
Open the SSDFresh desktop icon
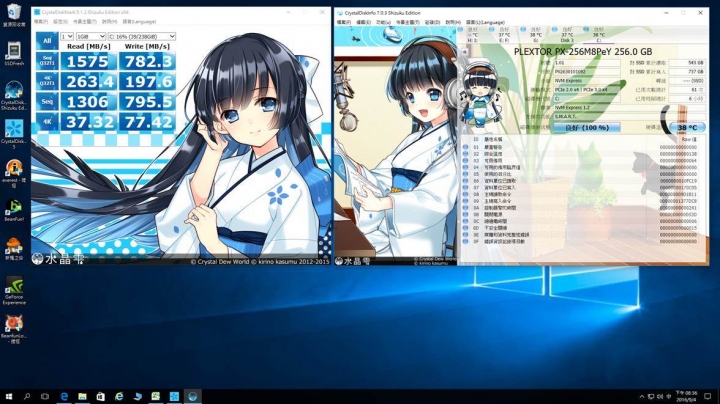pyautogui.click(x=14, y=53)
